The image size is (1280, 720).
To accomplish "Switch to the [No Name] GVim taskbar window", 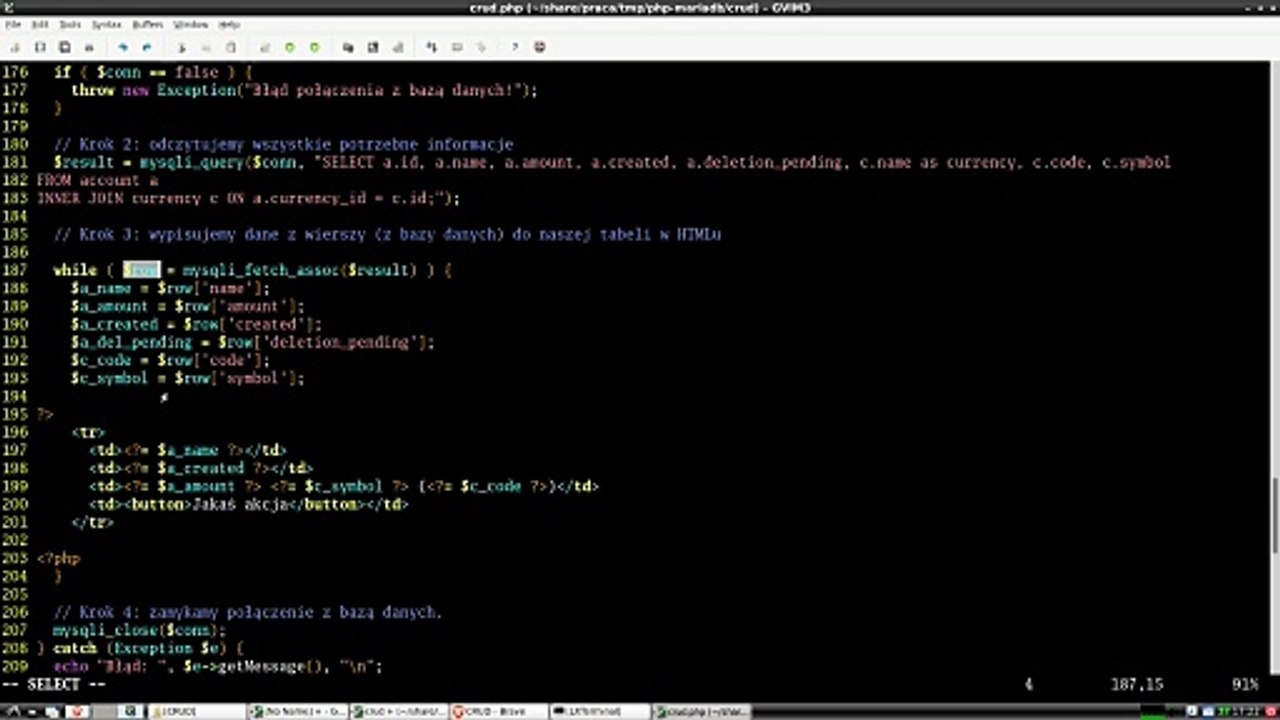I will pos(297,711).
